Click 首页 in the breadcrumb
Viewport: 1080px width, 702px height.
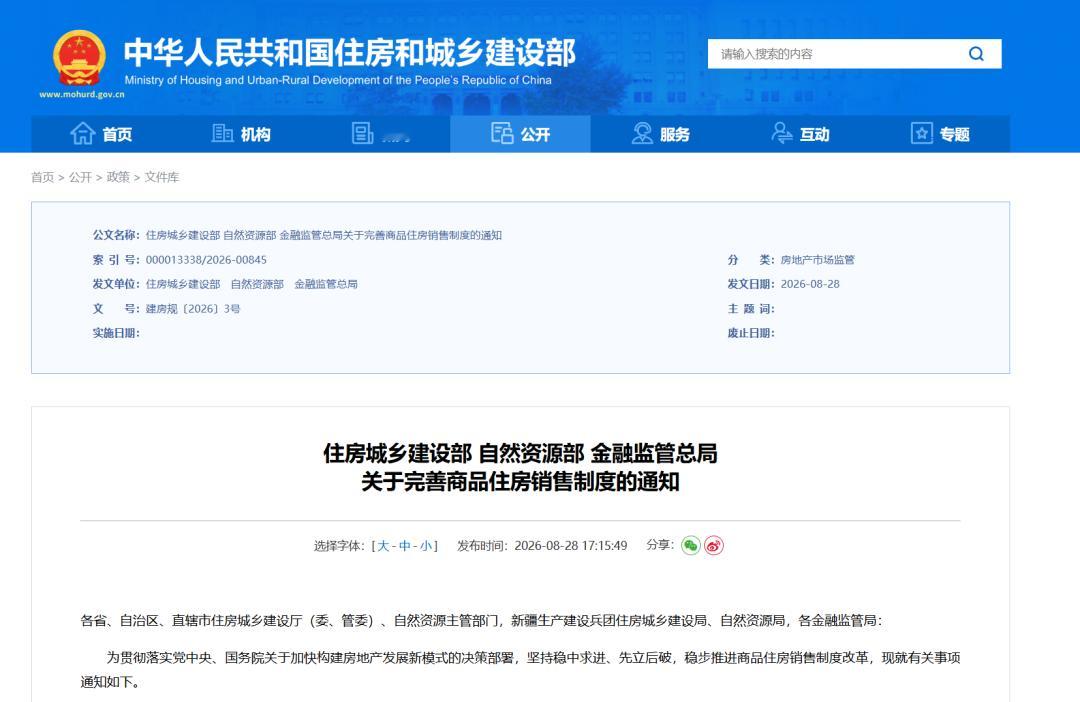click(43, 177)
